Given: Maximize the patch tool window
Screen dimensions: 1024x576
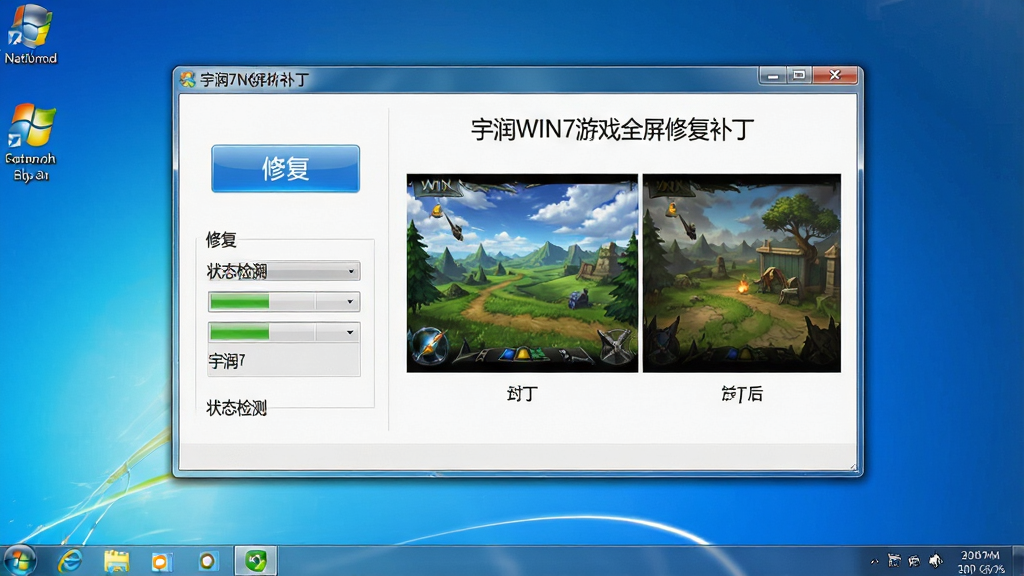Looking at the screenshot, I should [799, 76].
